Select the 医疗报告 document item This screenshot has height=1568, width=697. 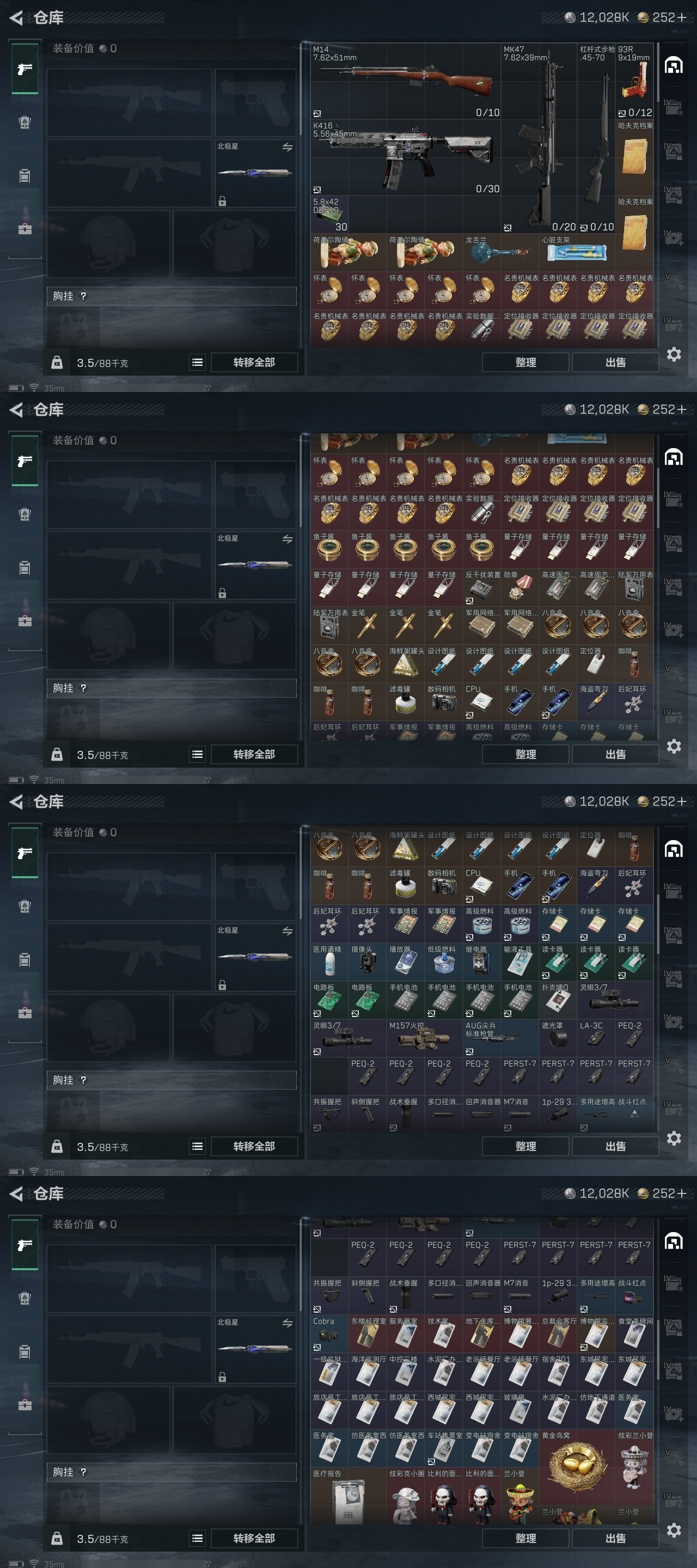pos(348,1496)
